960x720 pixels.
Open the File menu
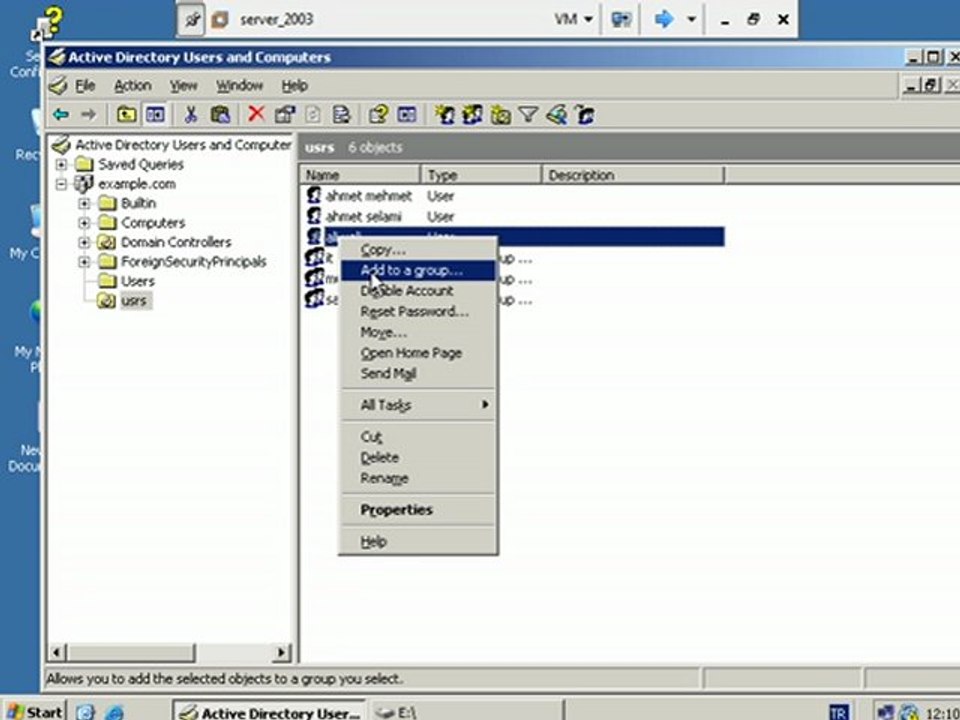point(85,86)
